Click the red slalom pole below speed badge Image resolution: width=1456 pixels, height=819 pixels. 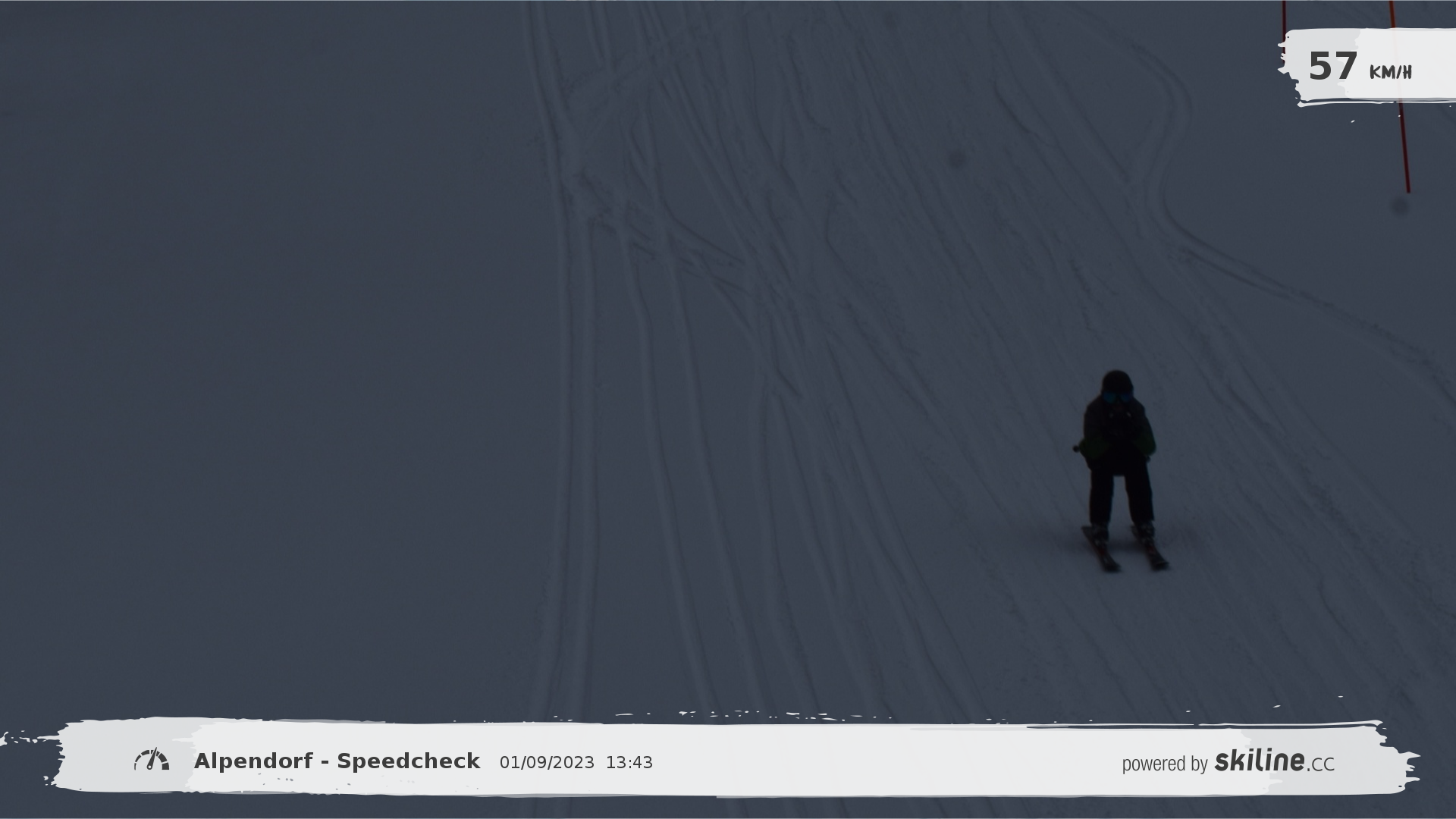1405,148
